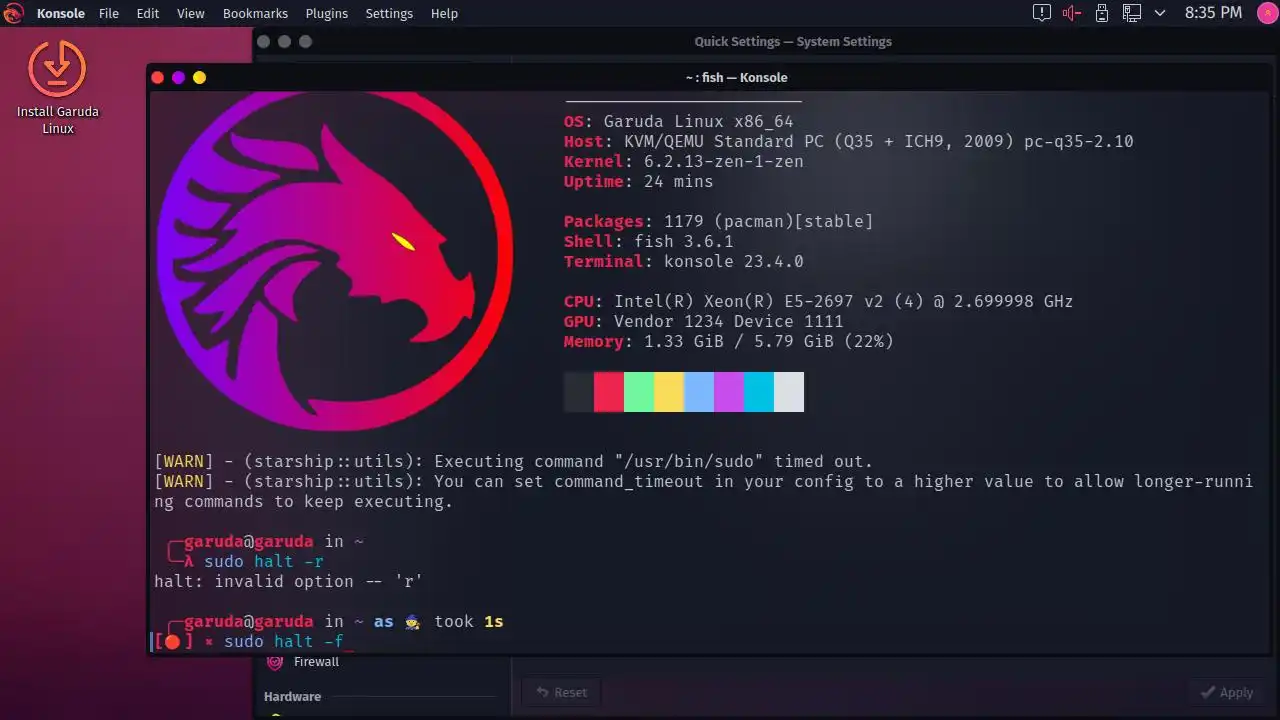This screenshot has height=720, width=1280.
Task: Click the cyan color block in neofetch
Action: pyautogui.click(x=759, y=392)
